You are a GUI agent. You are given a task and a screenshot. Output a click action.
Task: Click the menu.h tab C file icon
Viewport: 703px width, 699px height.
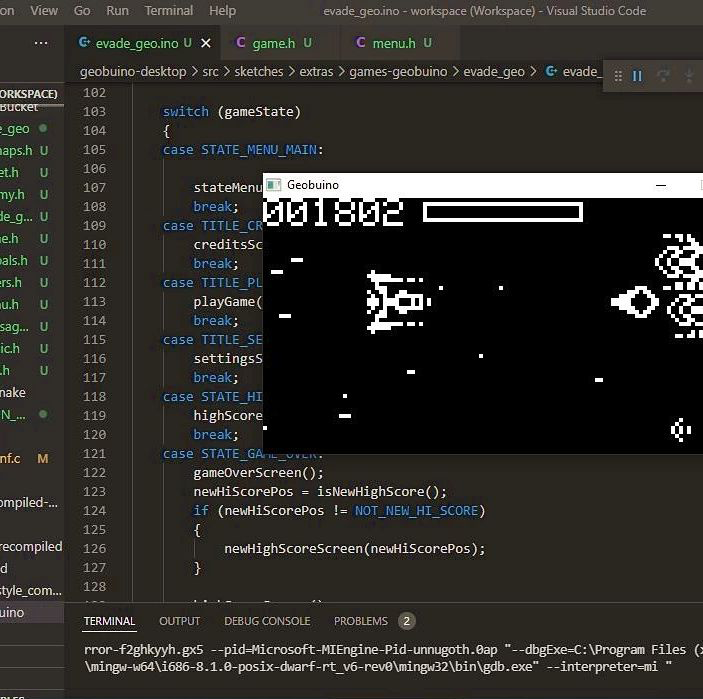coord(360,42)
